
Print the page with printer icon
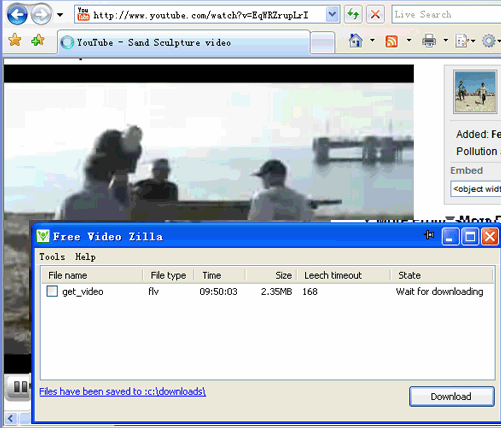pos(429,41)
